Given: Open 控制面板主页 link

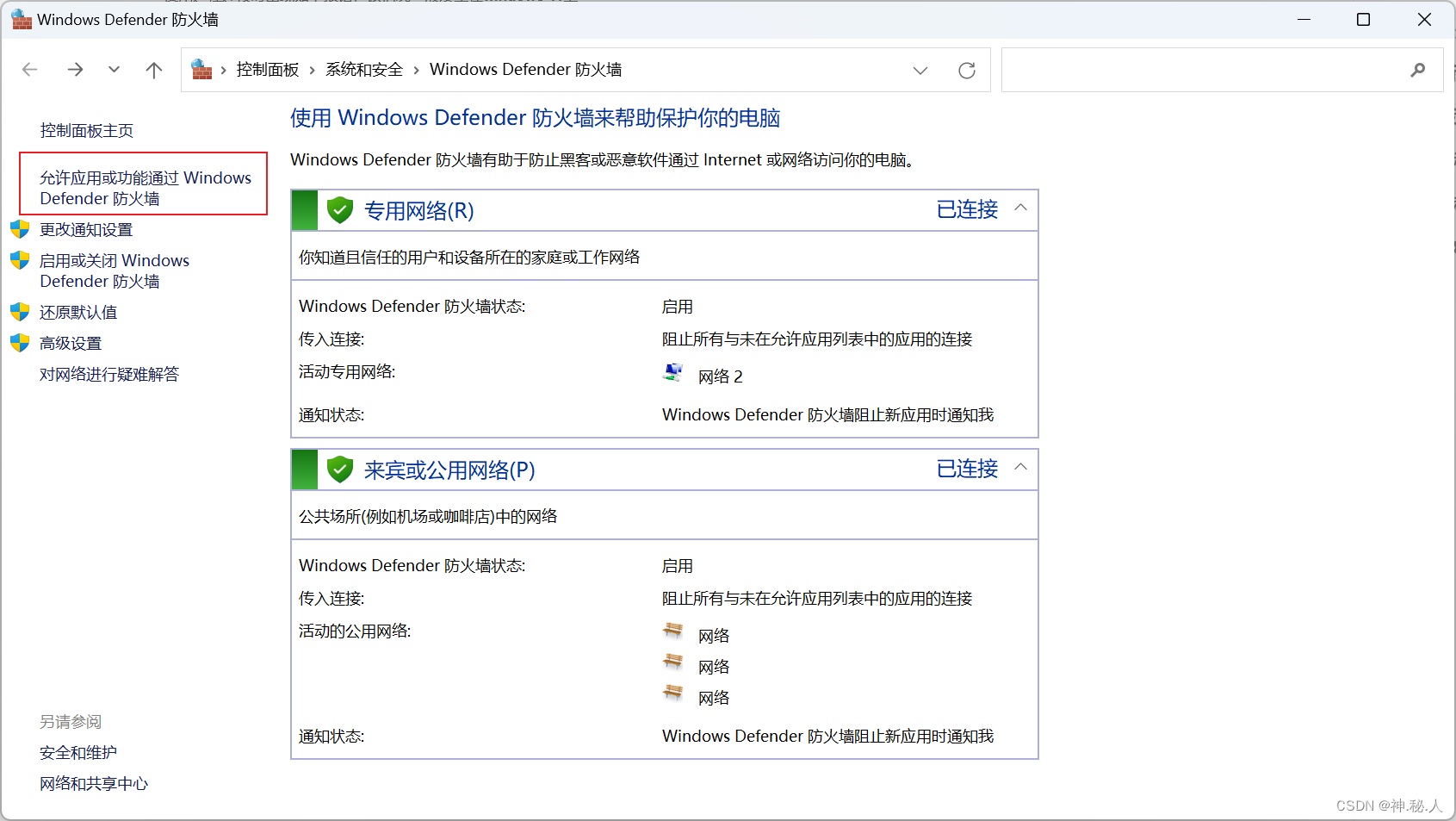Looking at the screenshot, I should [87, 131].
